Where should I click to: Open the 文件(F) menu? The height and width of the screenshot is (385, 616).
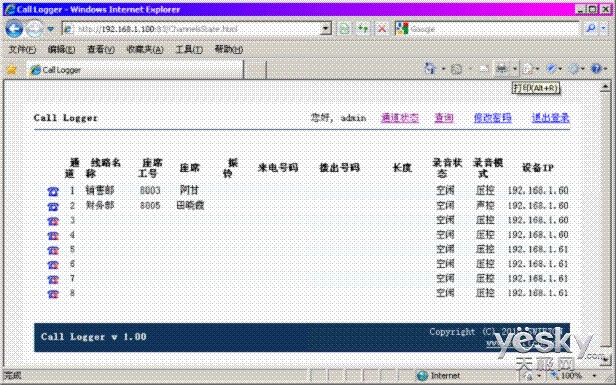pyautogui.click(x=22, y=50)
